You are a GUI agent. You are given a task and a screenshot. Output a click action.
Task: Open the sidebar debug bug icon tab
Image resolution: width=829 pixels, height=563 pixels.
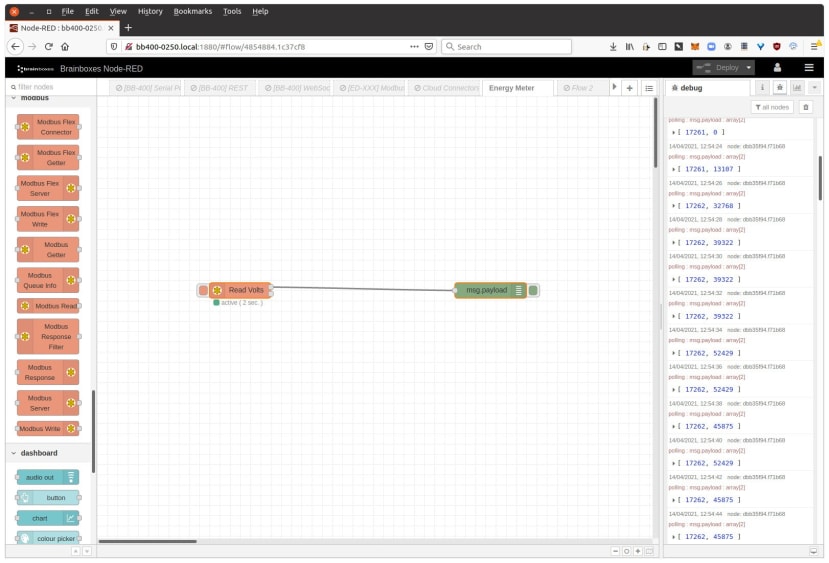[x=779, y=88]
